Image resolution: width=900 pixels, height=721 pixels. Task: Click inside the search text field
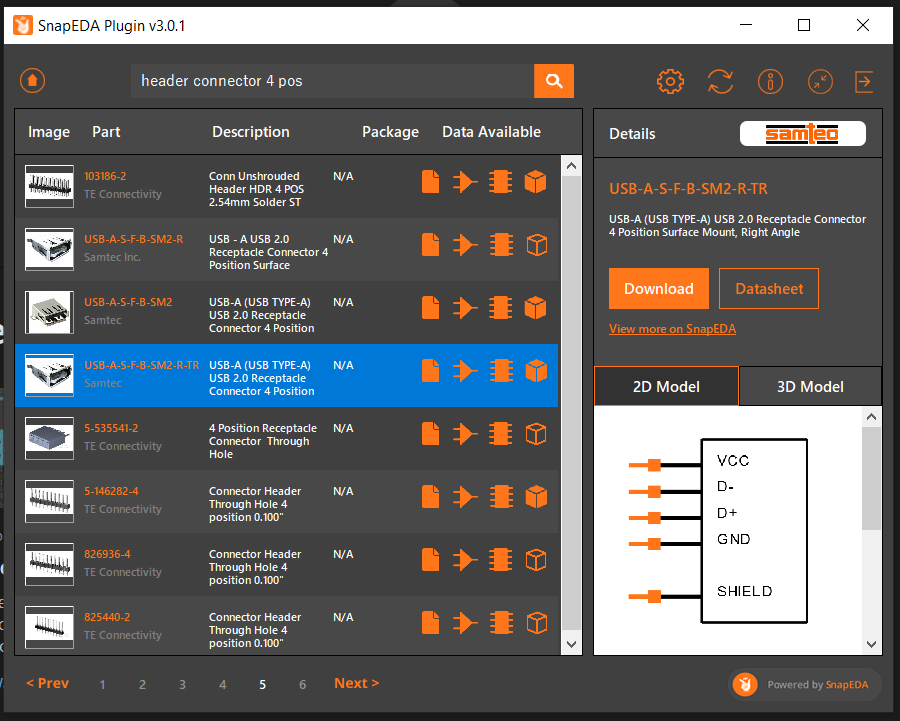coord(332,81)
